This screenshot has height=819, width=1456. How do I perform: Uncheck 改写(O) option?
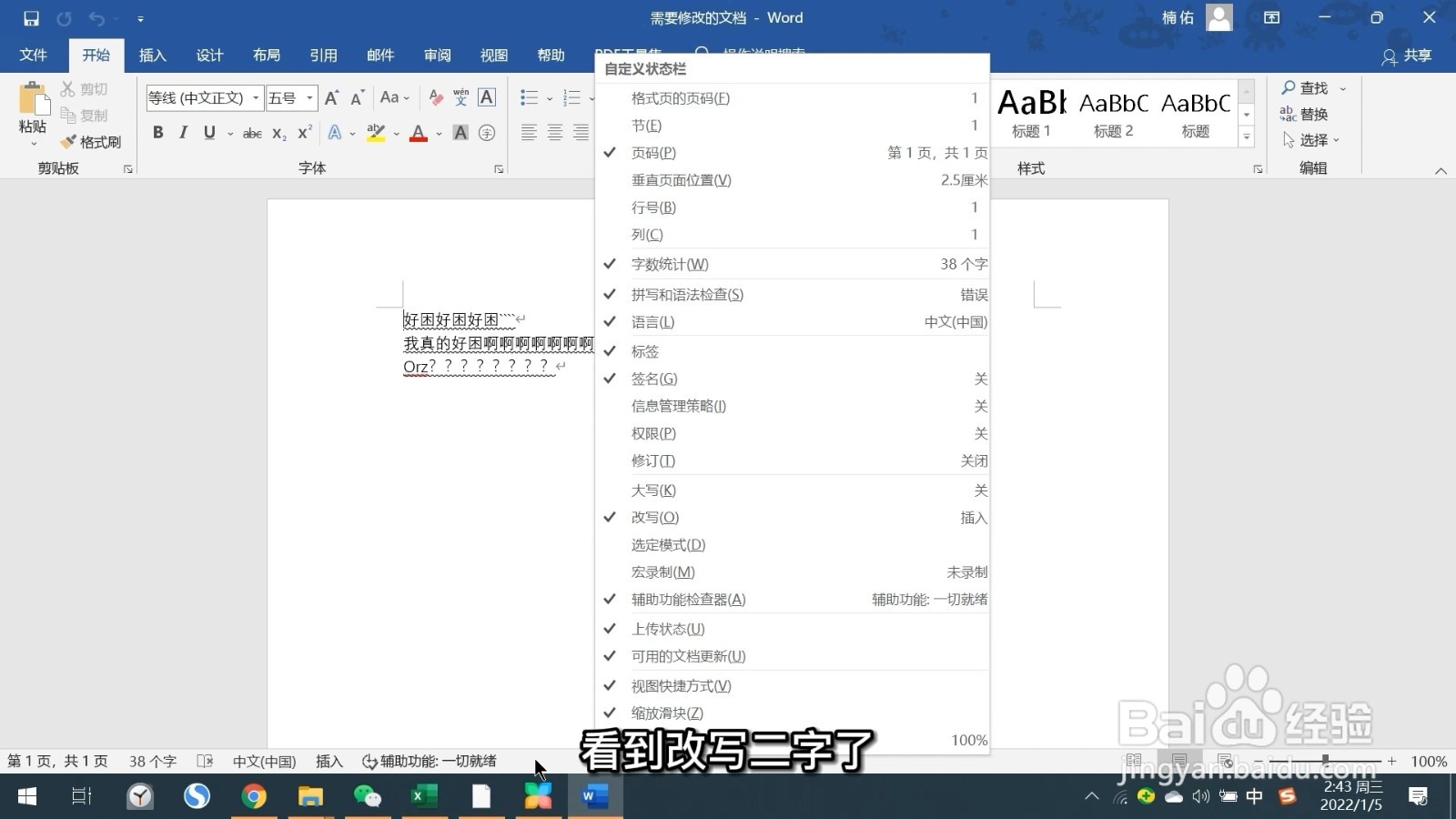point(793,517)
